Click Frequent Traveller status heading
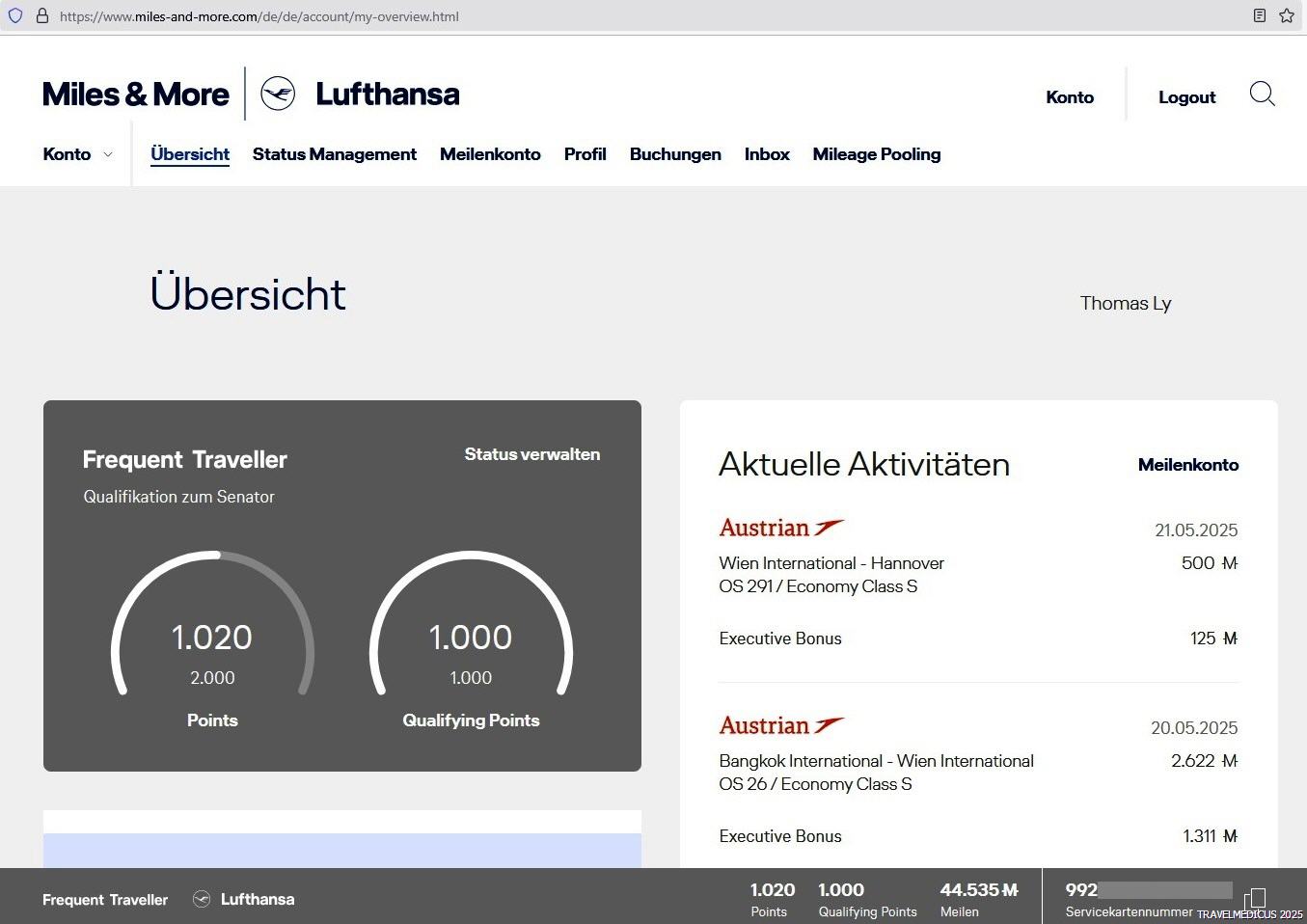This screenshot has width=1307, height=924. tap(185, 460)
